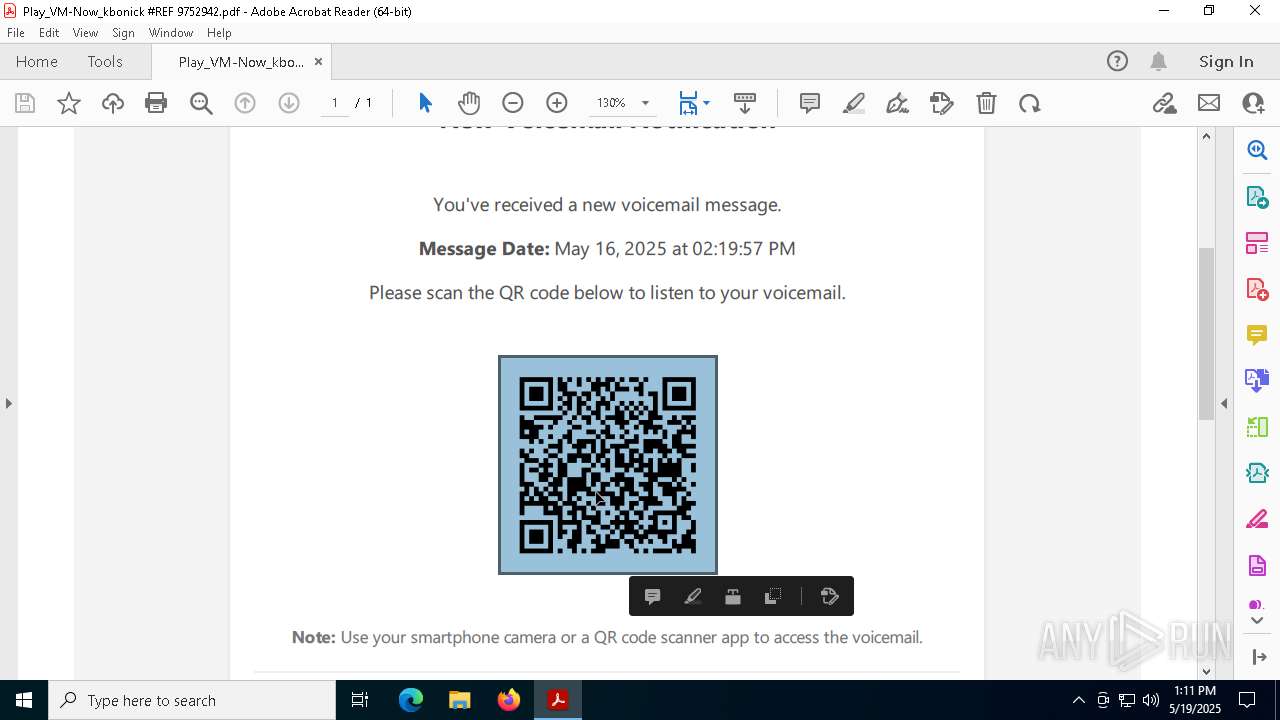Click the Save file icon
The width and height of the screenshot is (1280, 720).
(x=25, y=103)
